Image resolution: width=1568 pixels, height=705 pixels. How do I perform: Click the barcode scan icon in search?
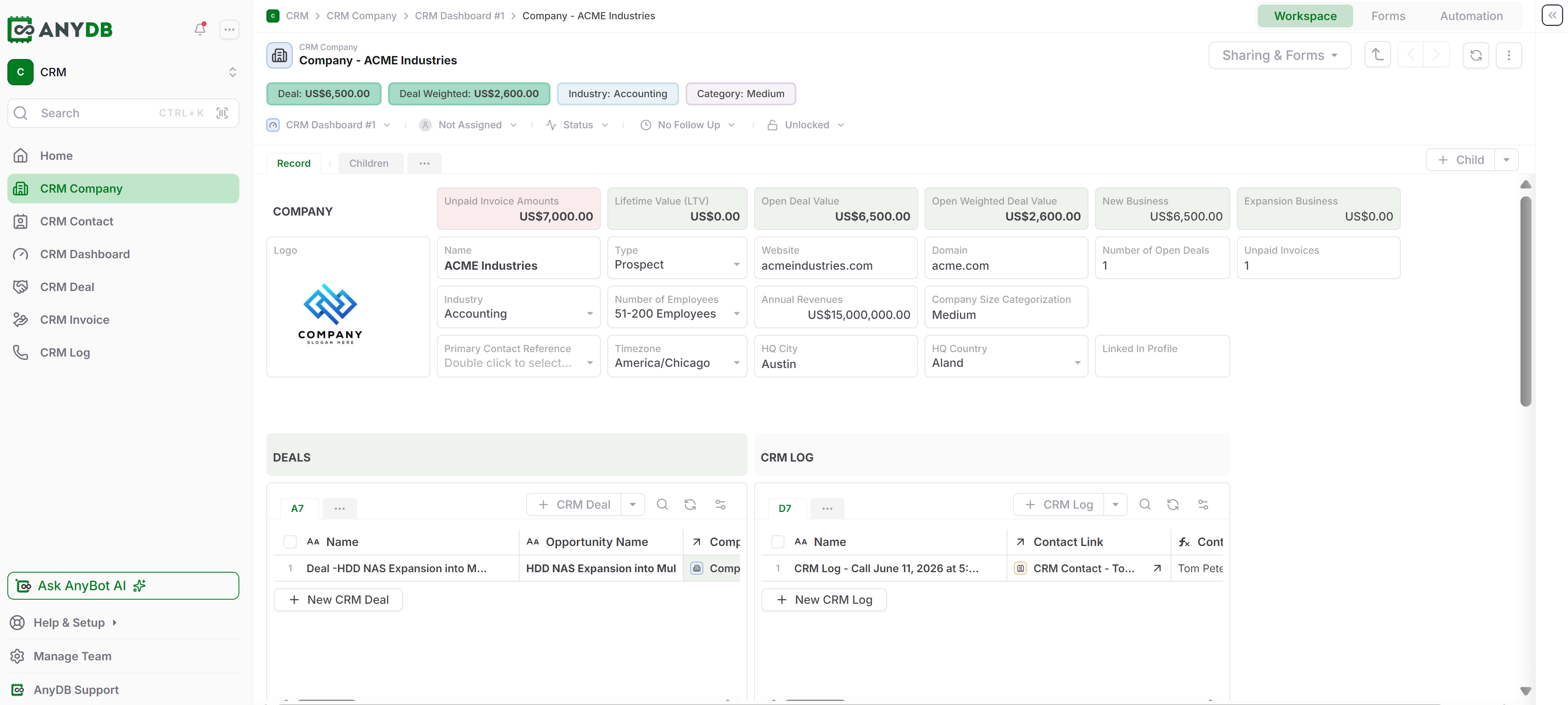coord(222,113)
